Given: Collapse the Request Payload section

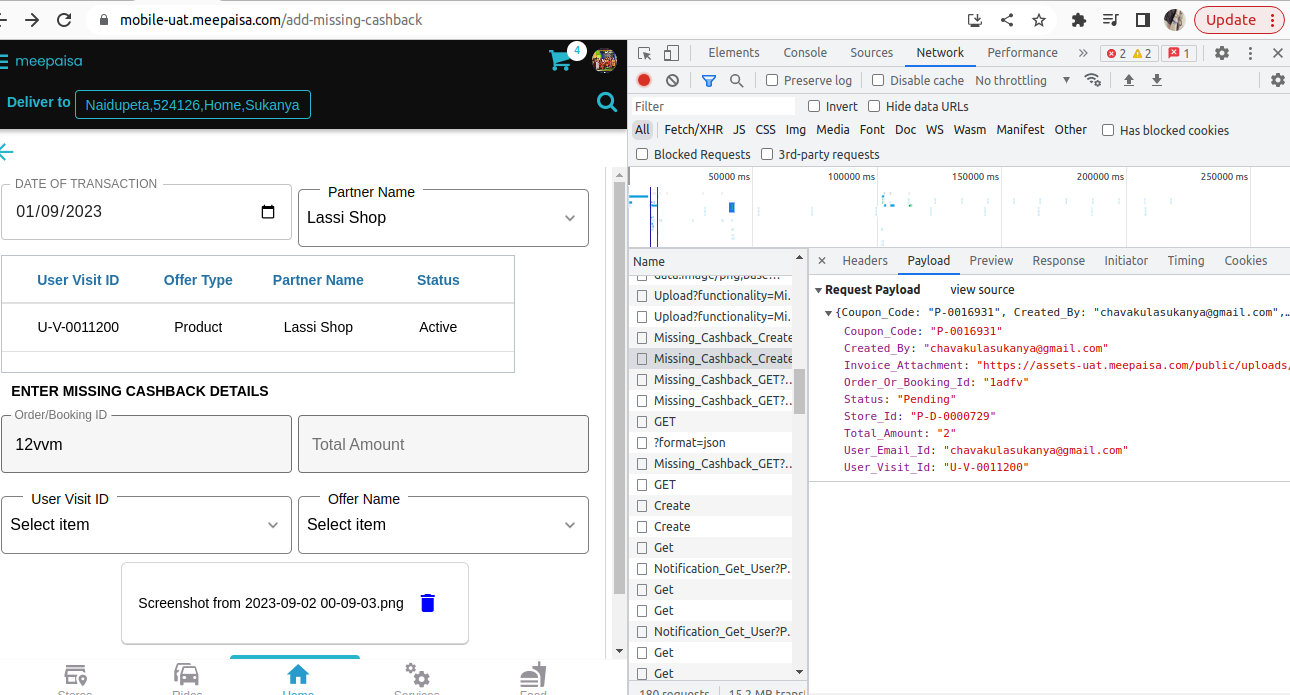Looking at the screenshot, I should pyautogui.click(x=818, y=290).
